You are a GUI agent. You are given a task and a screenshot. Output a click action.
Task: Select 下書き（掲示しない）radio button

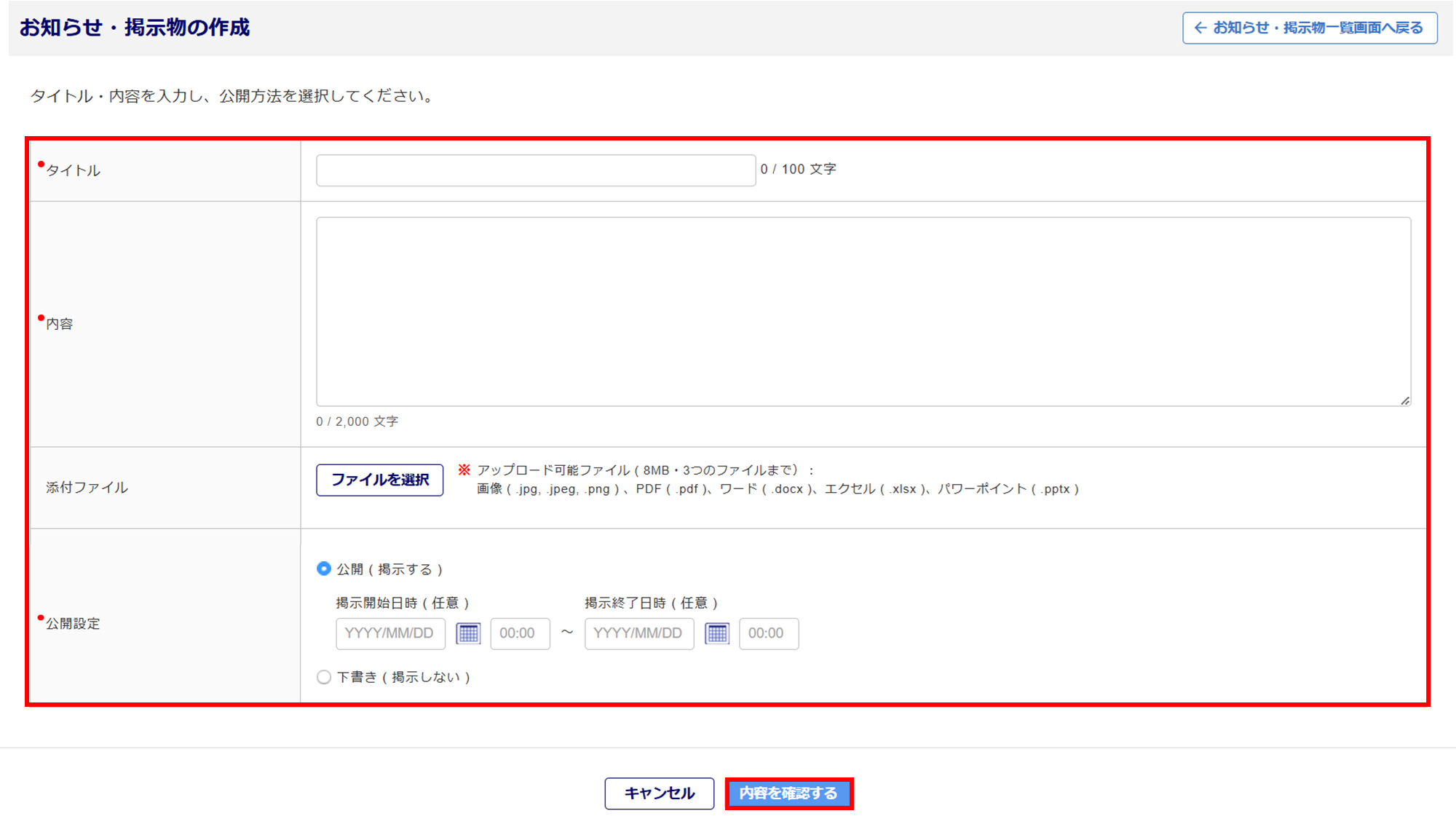click(x=324, y=677)
